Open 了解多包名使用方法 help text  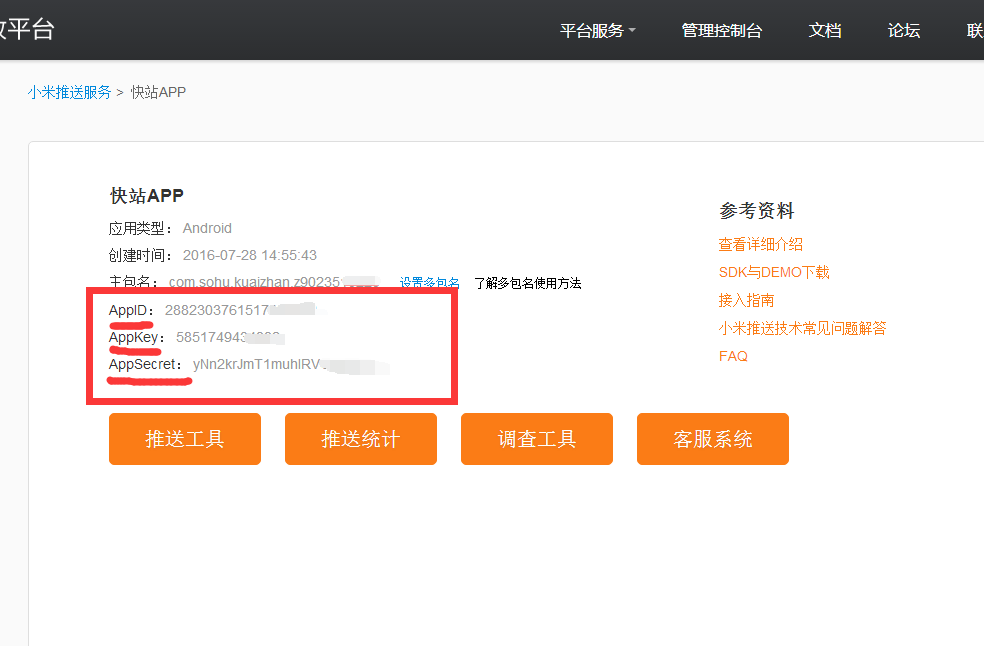527,283
